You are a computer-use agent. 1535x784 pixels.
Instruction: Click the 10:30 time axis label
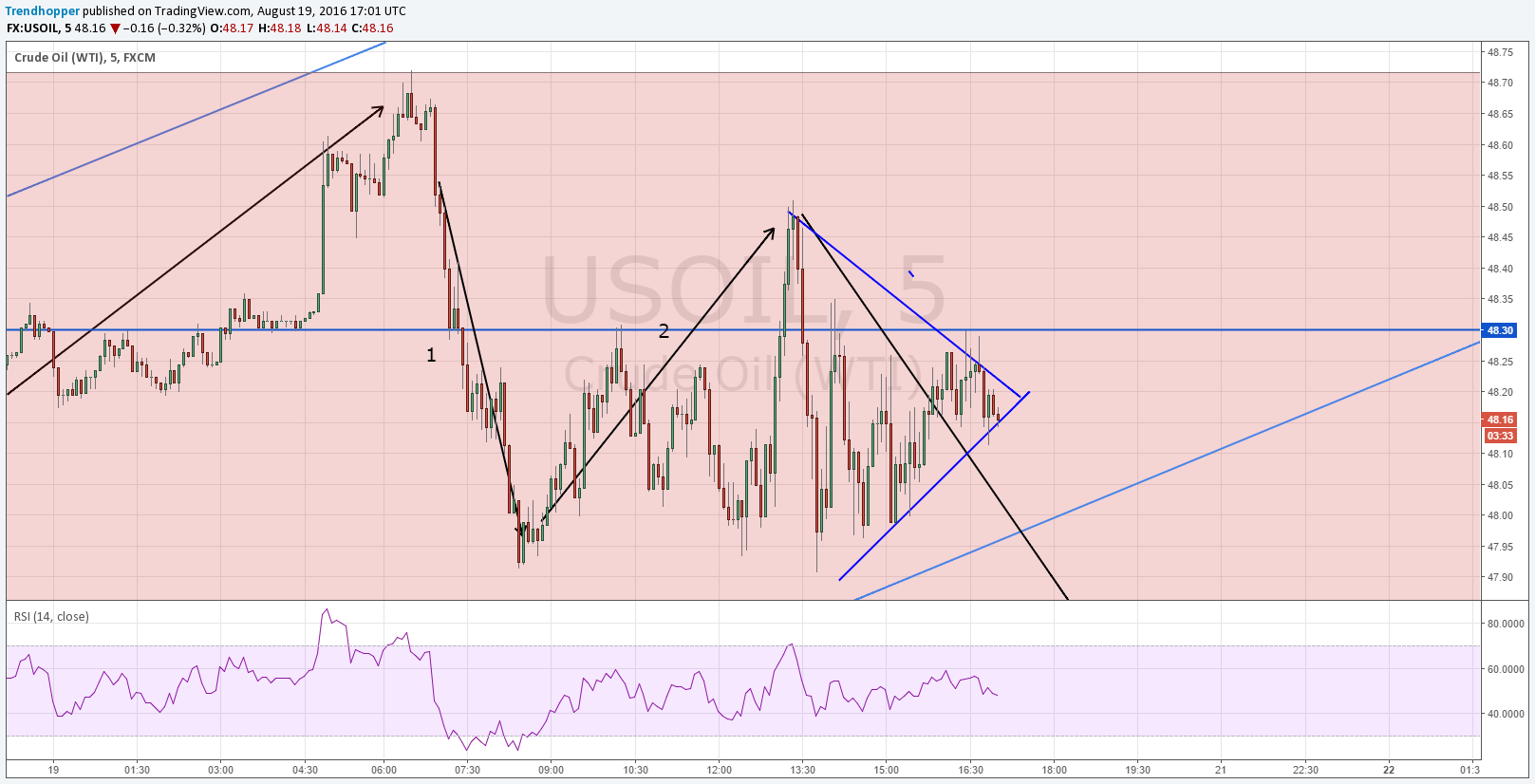point(635,770)
